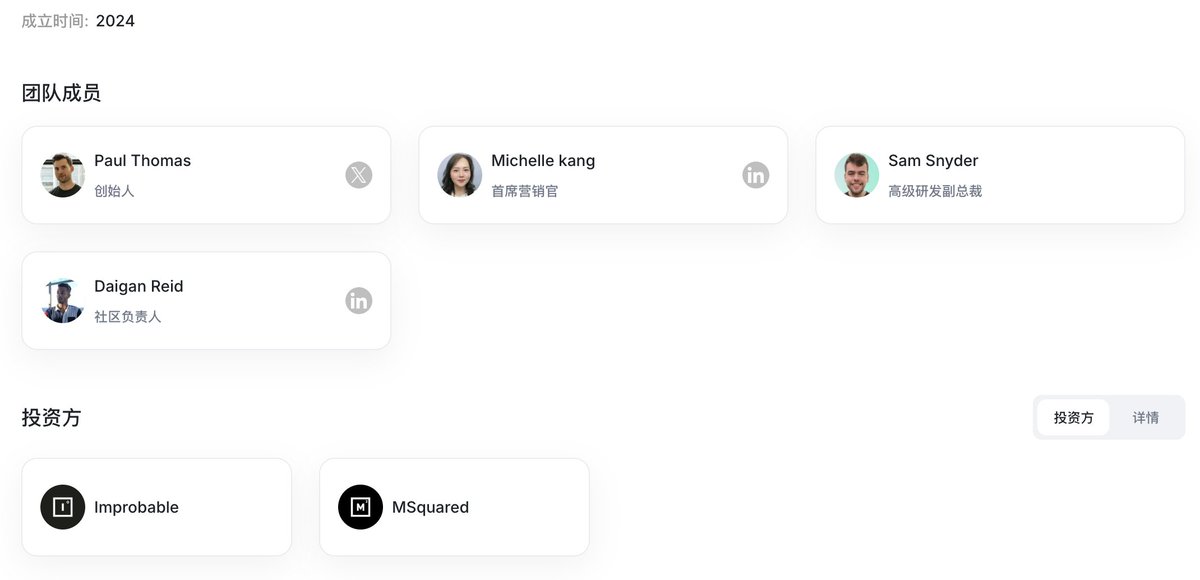Screen dimensions: 1200x580
Task: Open Paul Thomas's X profile icon
Action: (359, 175)
